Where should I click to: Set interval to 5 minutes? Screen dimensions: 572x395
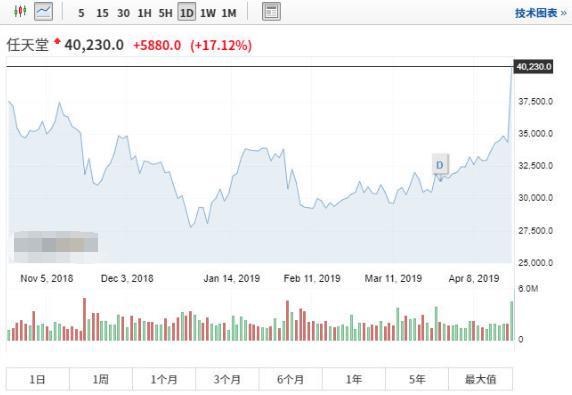(81, 13)
